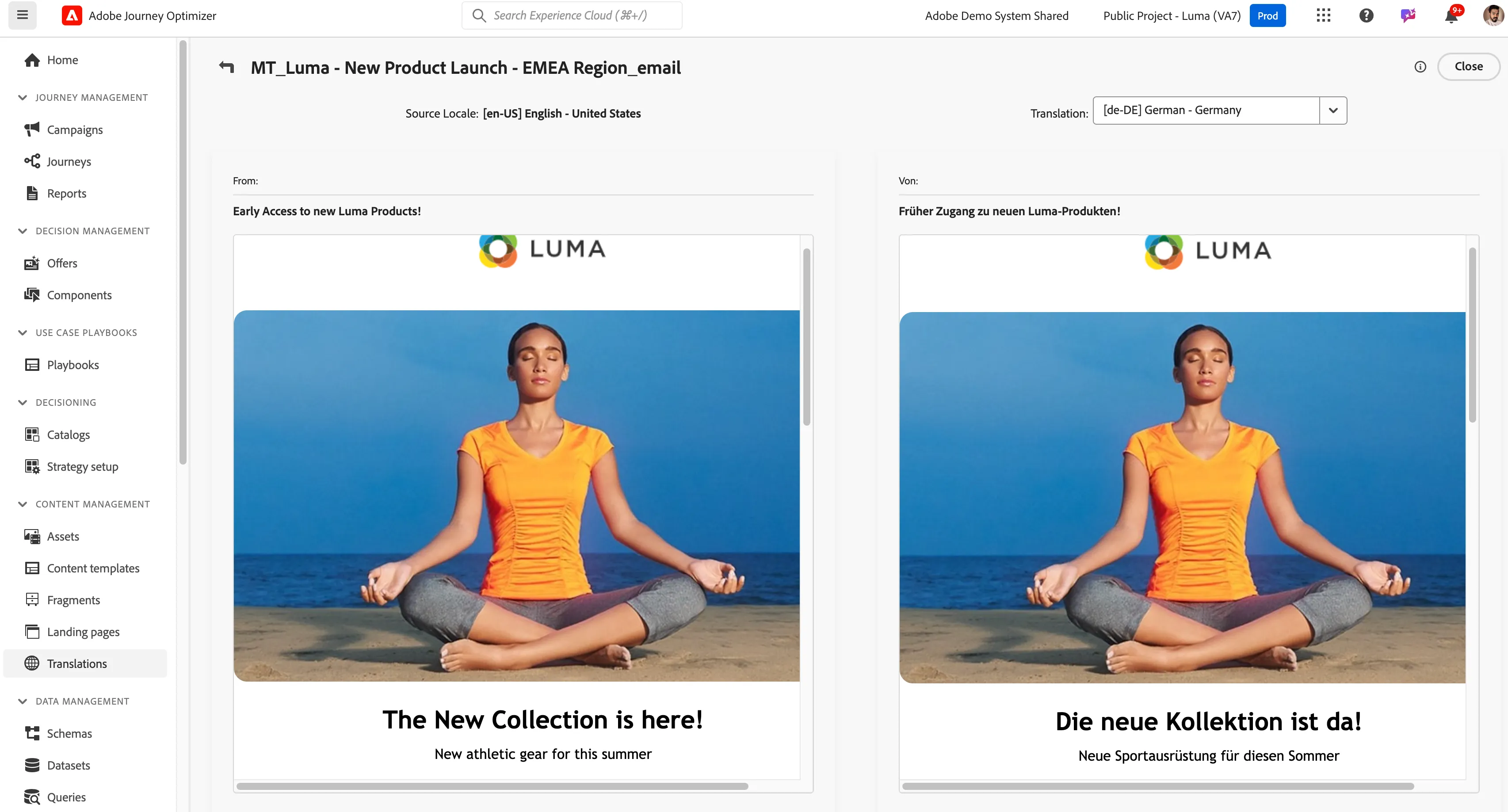Click the sidebar vertical scrollbar

[183, 252]
